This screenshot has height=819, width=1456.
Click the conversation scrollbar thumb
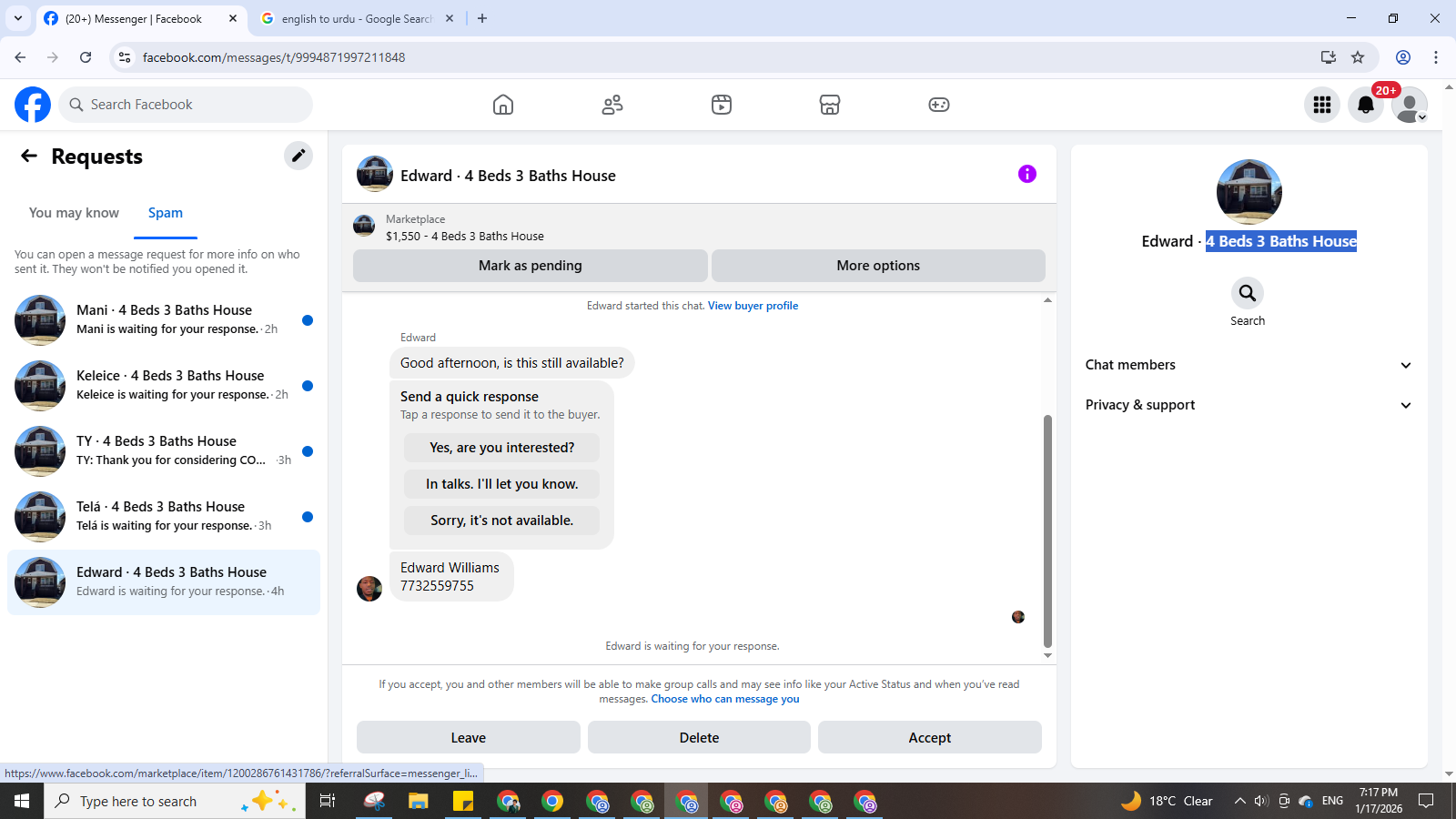[1047, 531]
